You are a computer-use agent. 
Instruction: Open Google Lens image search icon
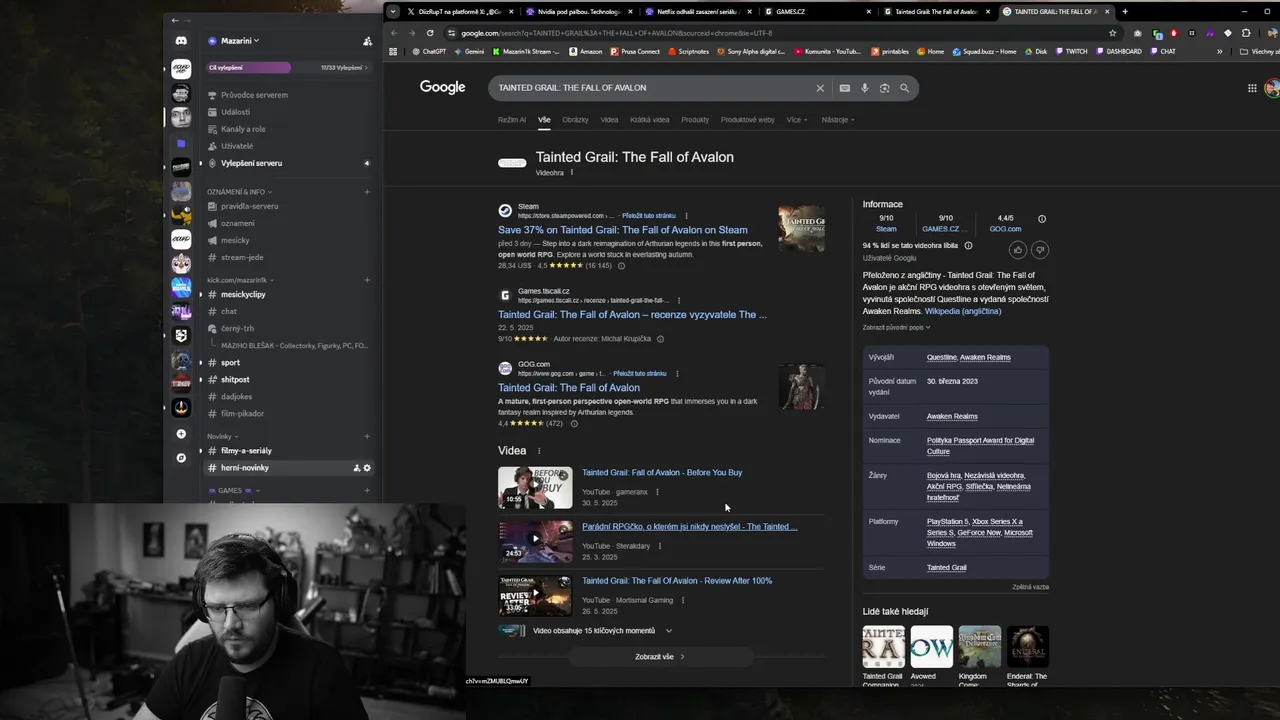coord(884,88)
